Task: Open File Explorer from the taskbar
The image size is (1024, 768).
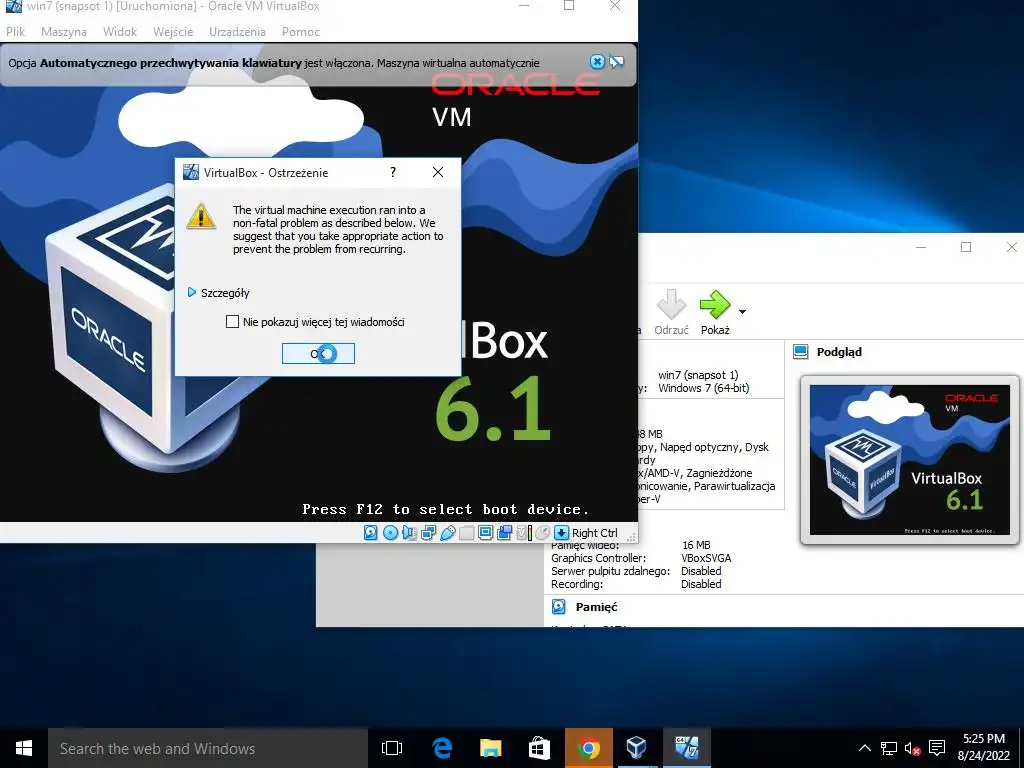Action: [490, 748]
